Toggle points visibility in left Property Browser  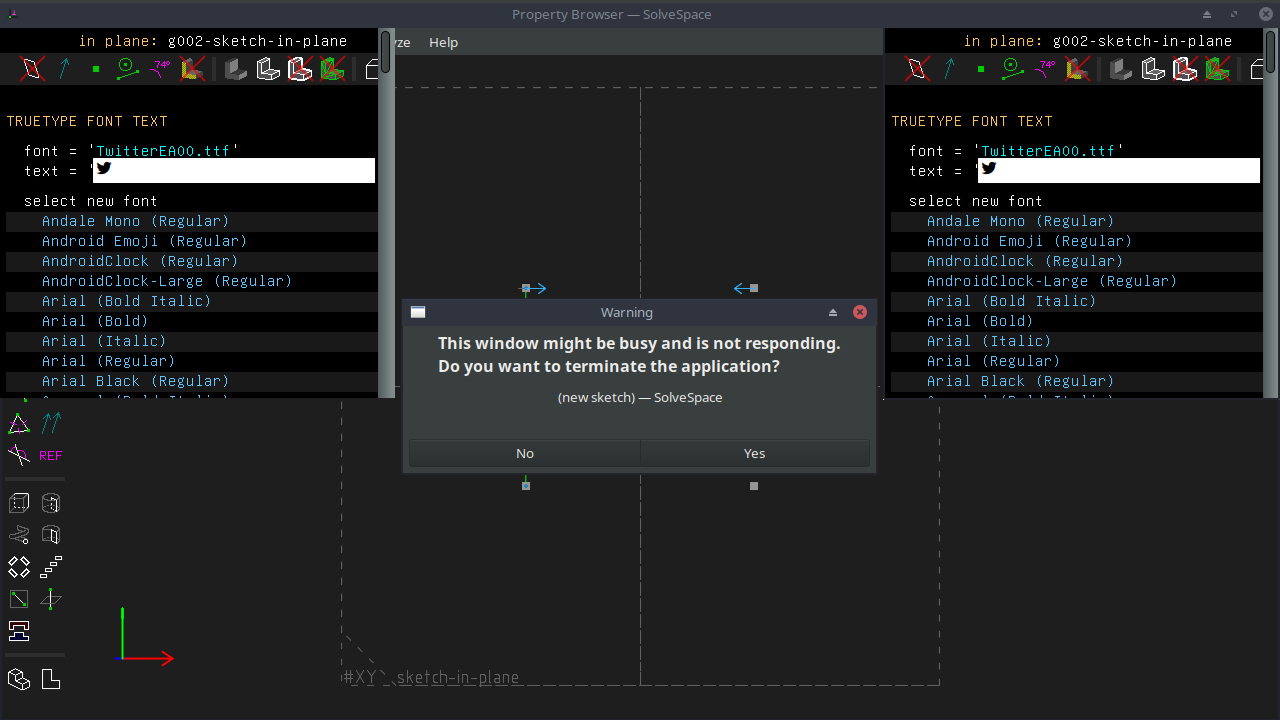(x=96, y=69)
